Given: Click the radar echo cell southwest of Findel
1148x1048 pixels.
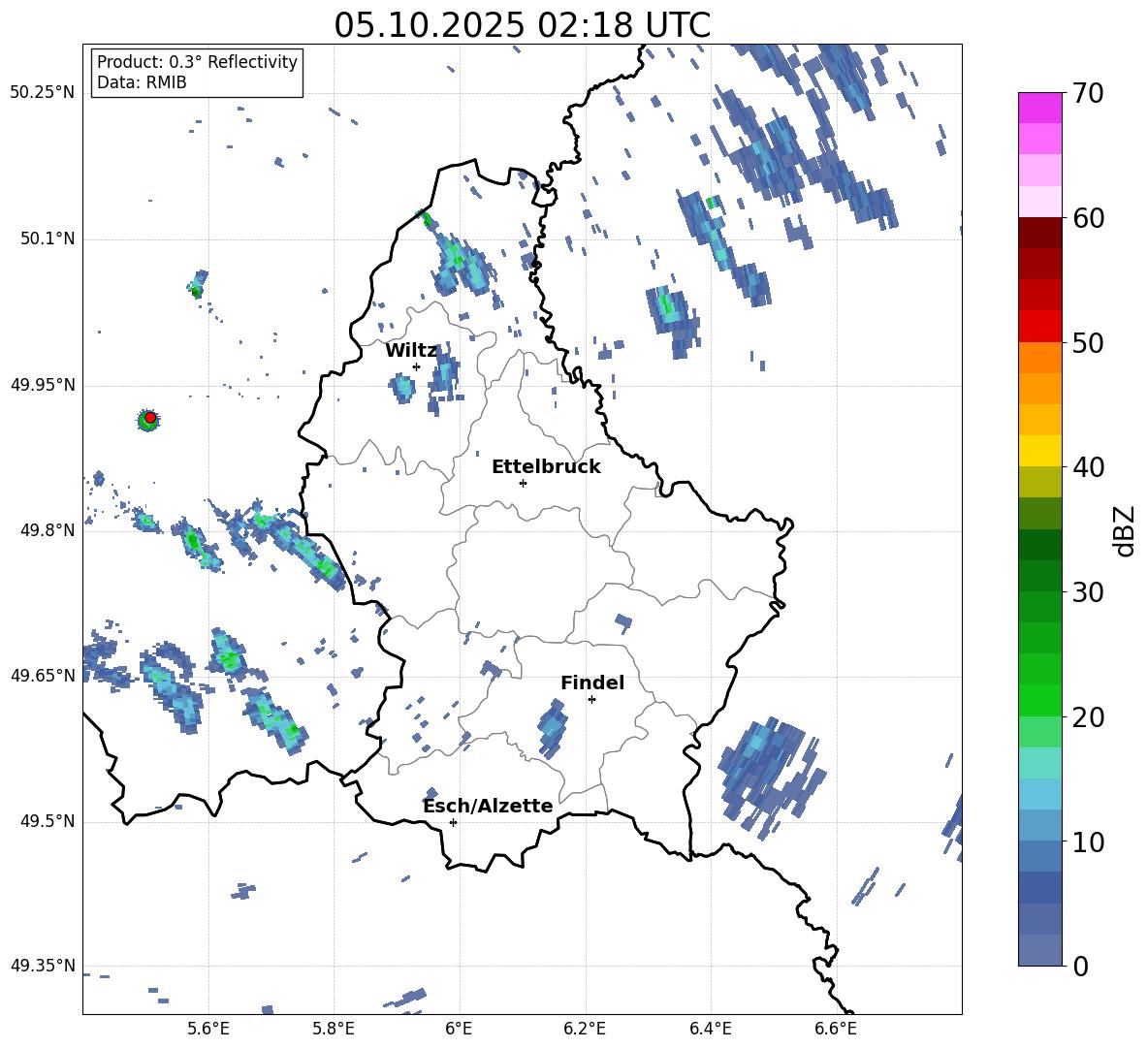Looking at the screenshot, I should click(x=553, y=729).
